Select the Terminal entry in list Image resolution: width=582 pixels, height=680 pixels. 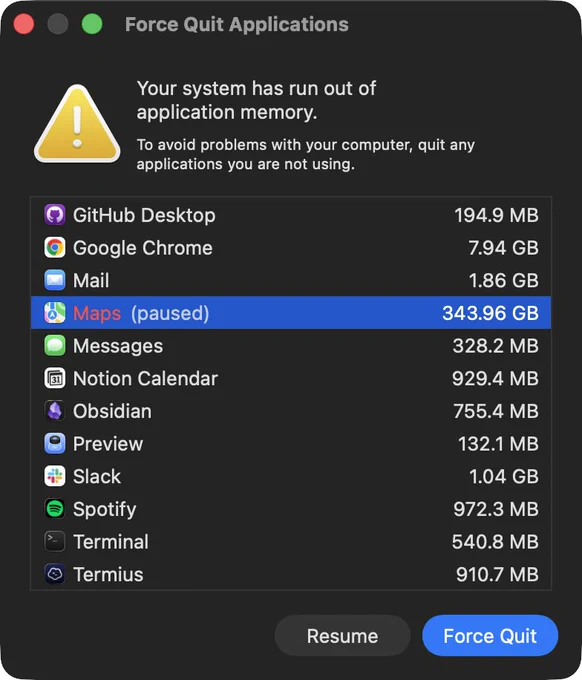pyautogui.click(x=291, y=542)
